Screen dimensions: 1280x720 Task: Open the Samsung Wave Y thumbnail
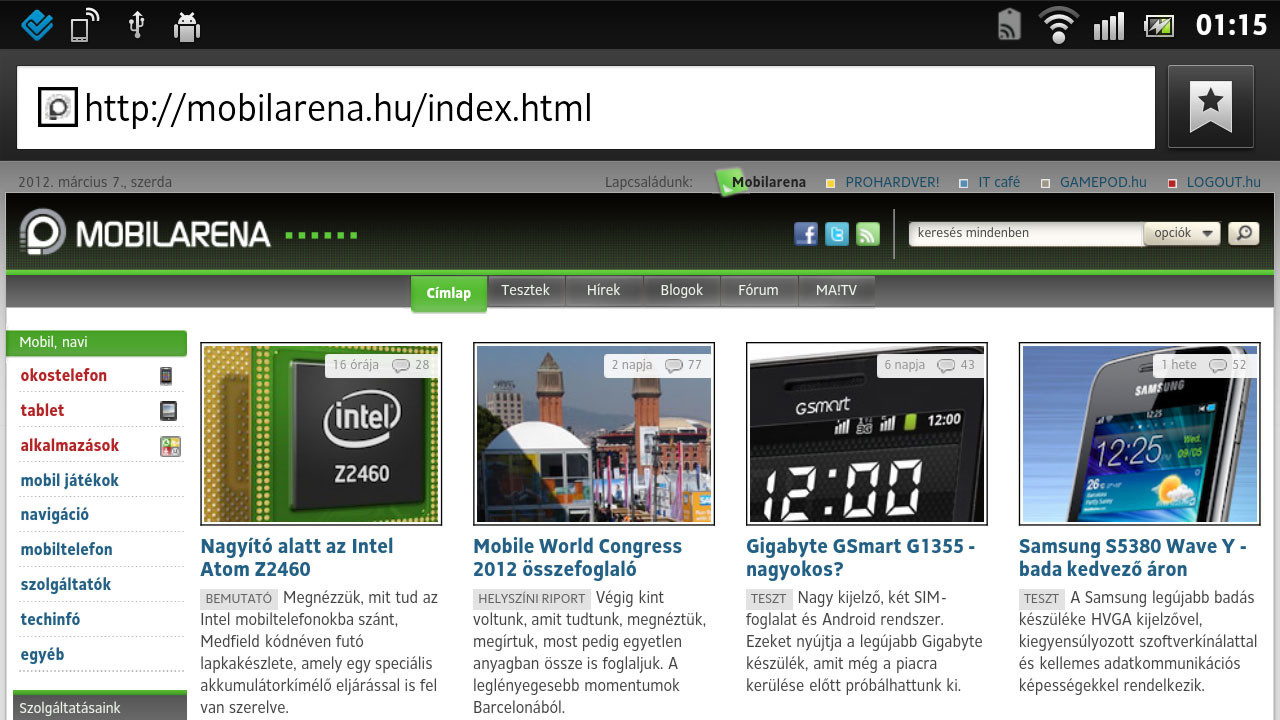(1140, 434)
